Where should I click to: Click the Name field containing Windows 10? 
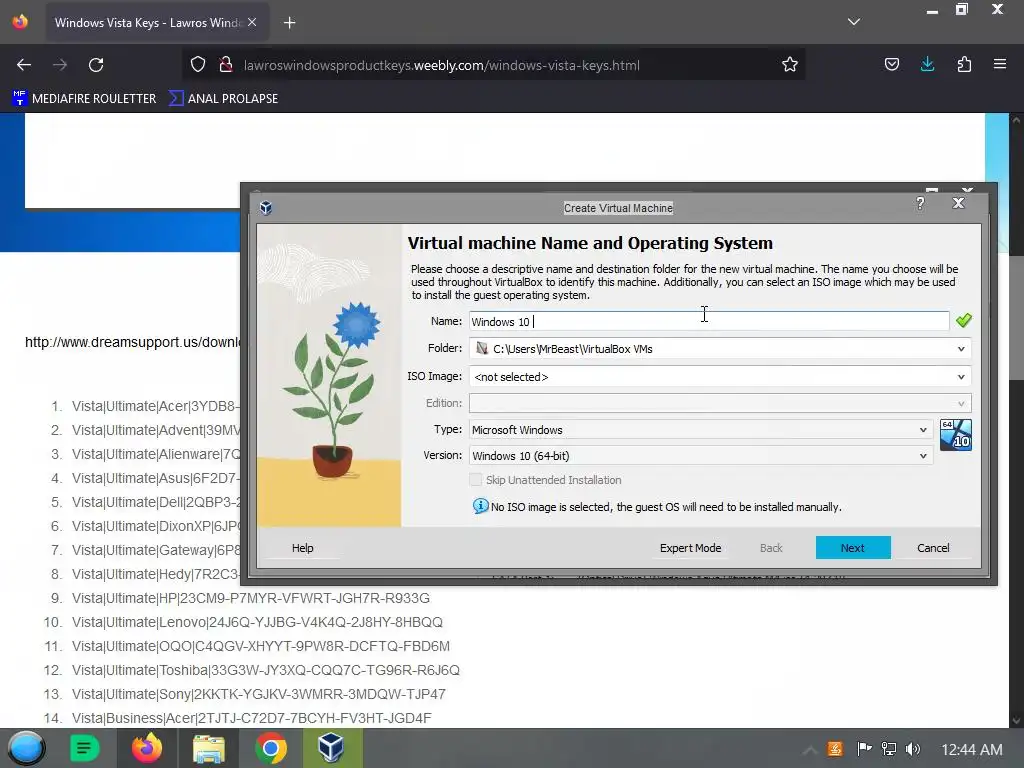click(x=709, y=321)
